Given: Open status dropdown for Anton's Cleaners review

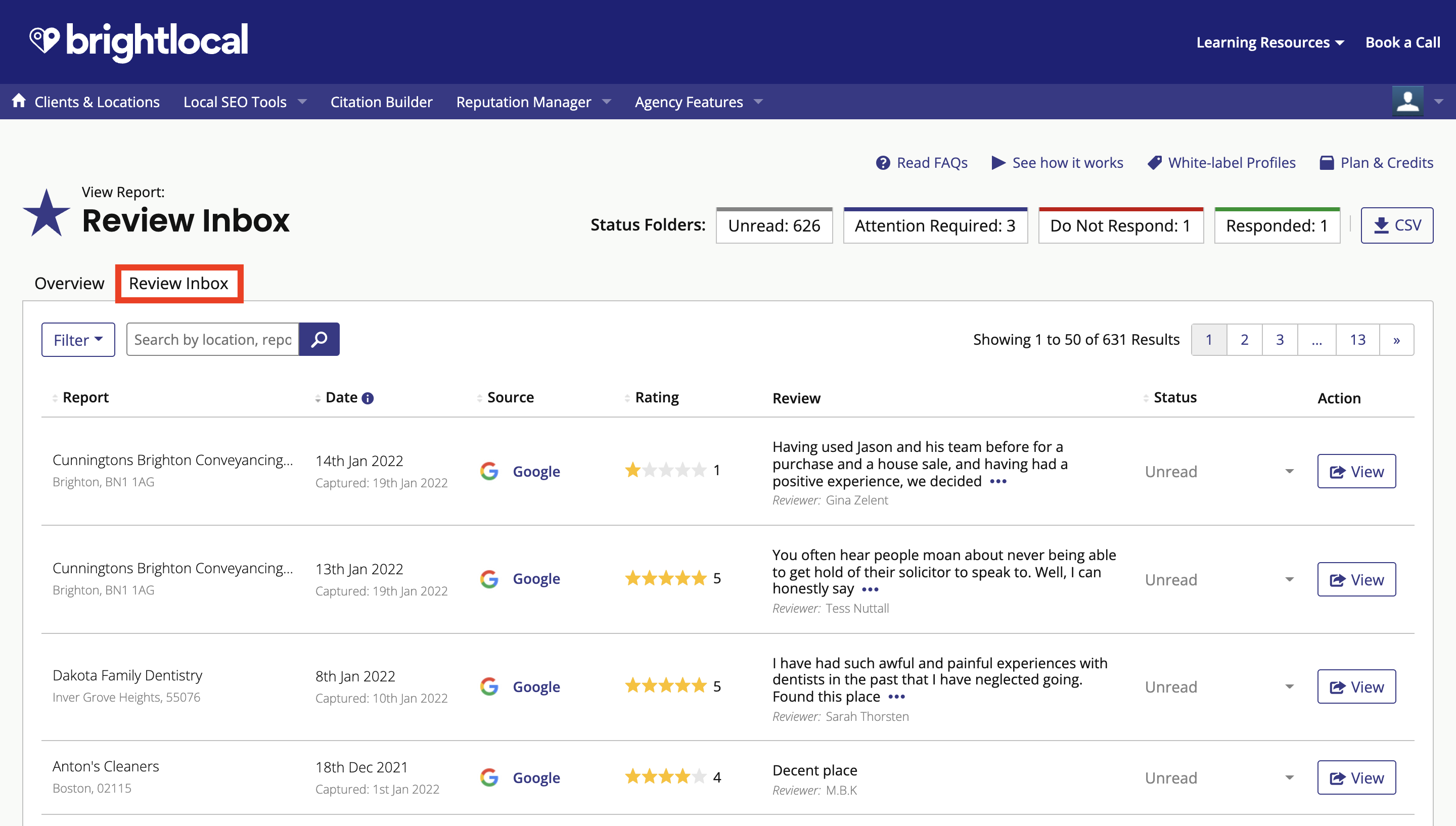Looking at the screenshot, I should [x=1289, y=777].
